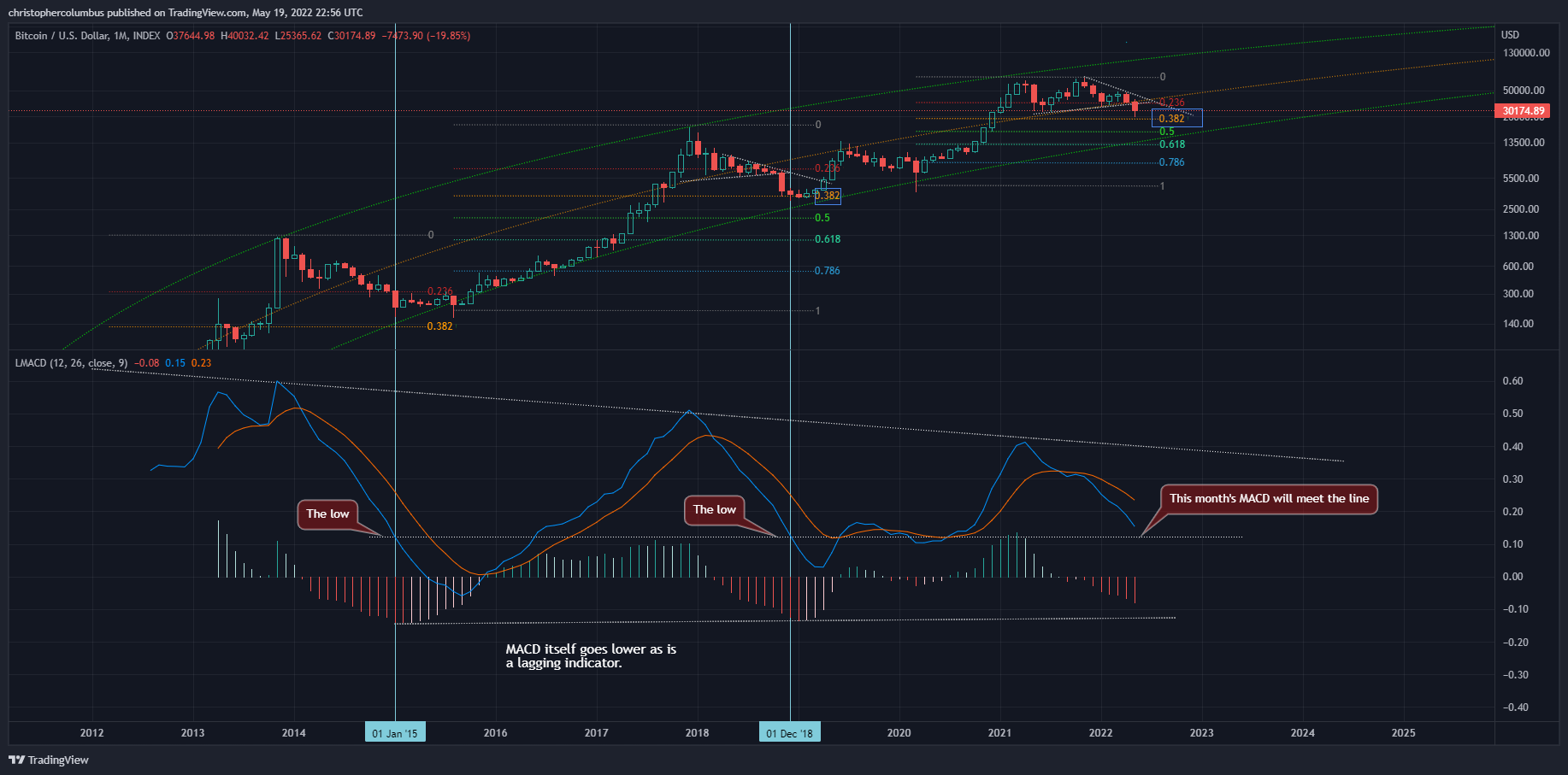1568x775 pixels.
Task: Click the "01 Jan '15" date marker
Action: [395, 733]
